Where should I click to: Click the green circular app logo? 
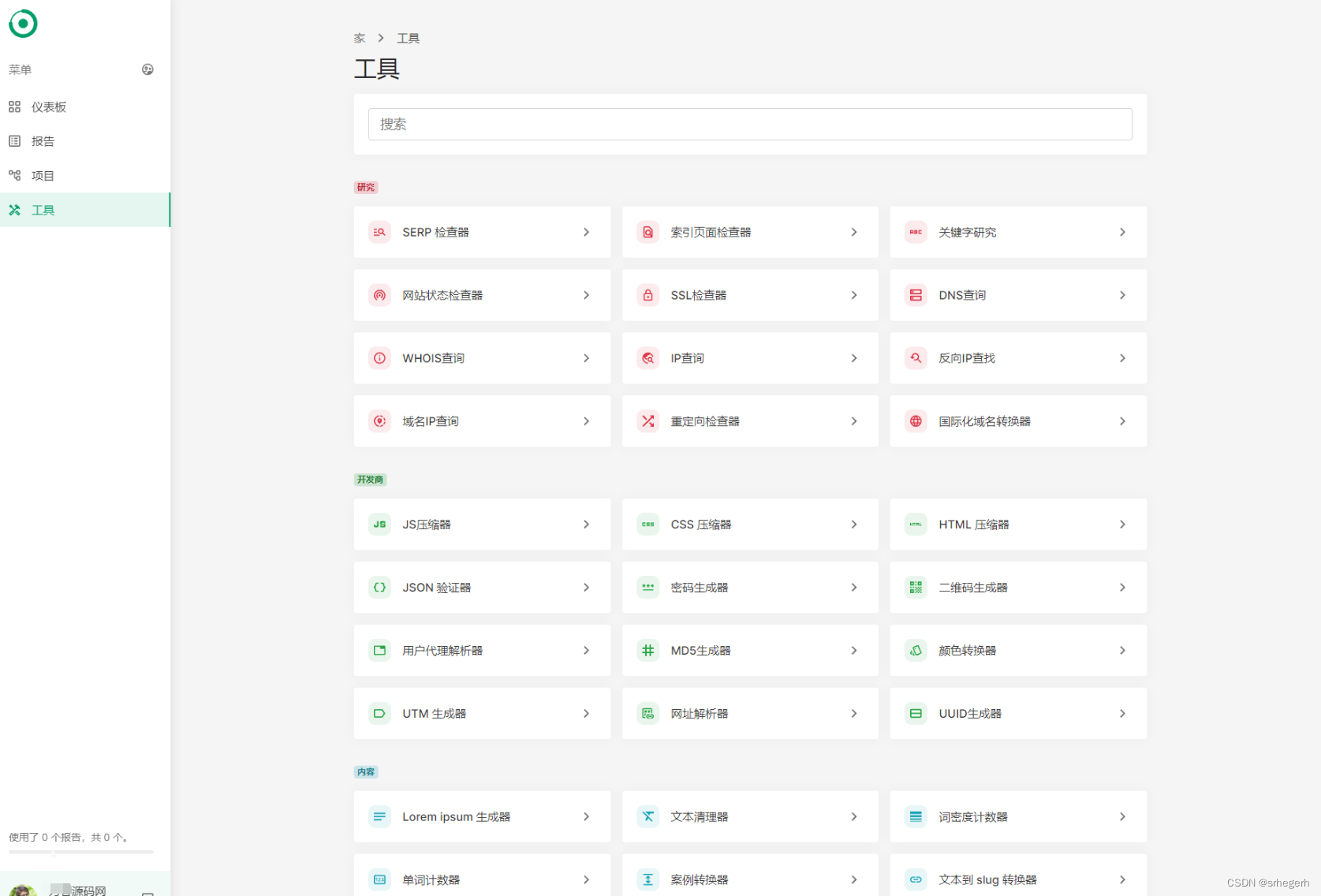coord(23,24)
